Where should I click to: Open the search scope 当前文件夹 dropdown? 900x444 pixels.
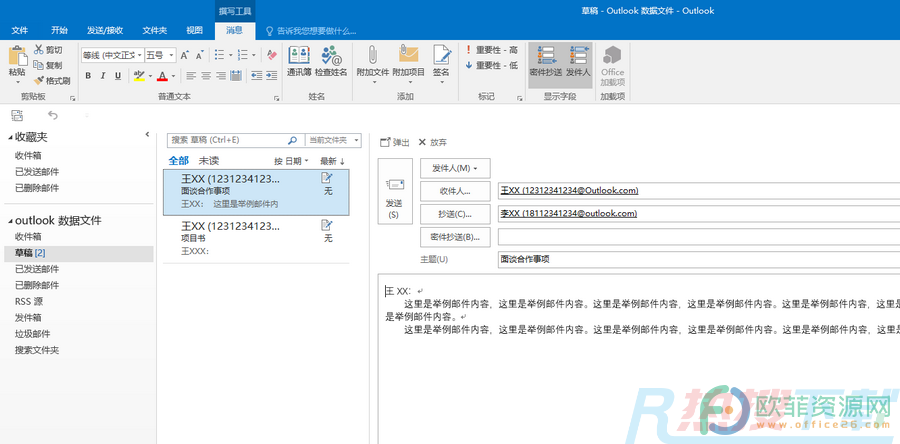coord(333,140)
